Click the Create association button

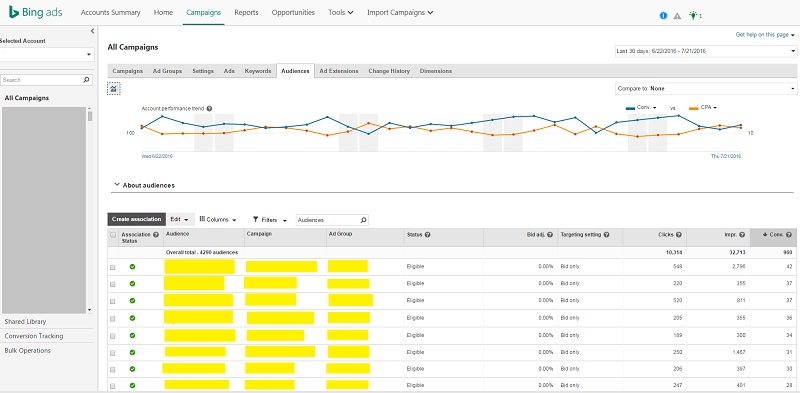[137, 219]
